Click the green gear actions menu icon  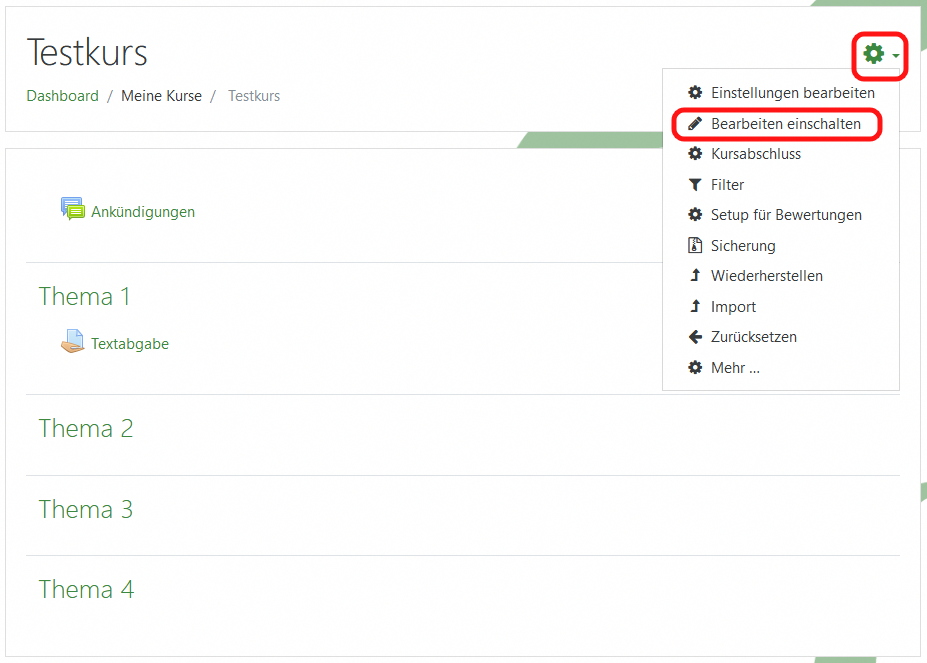click(x=874, y=54)
